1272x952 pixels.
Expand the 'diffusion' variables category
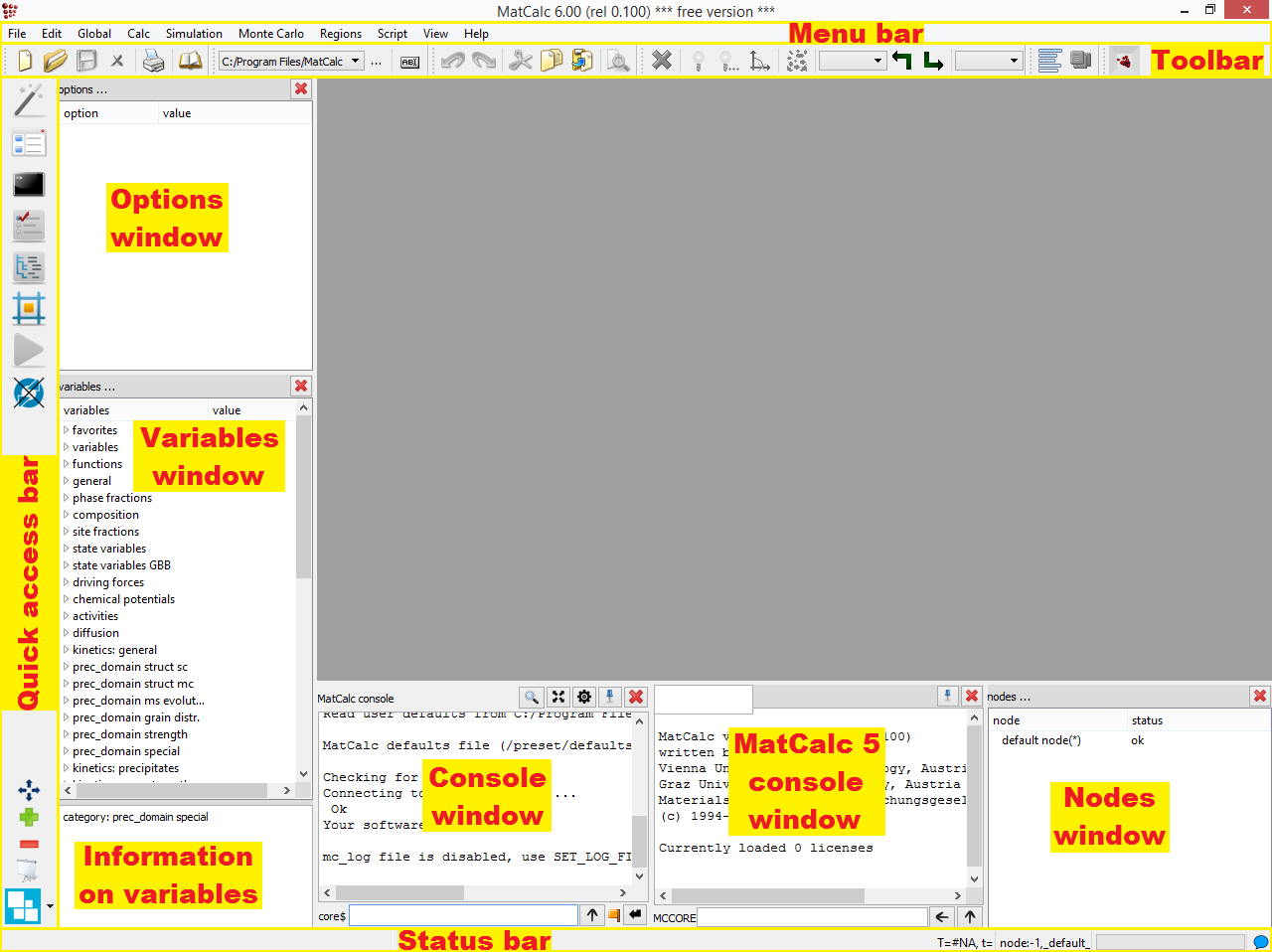click(x=66, y=633)
